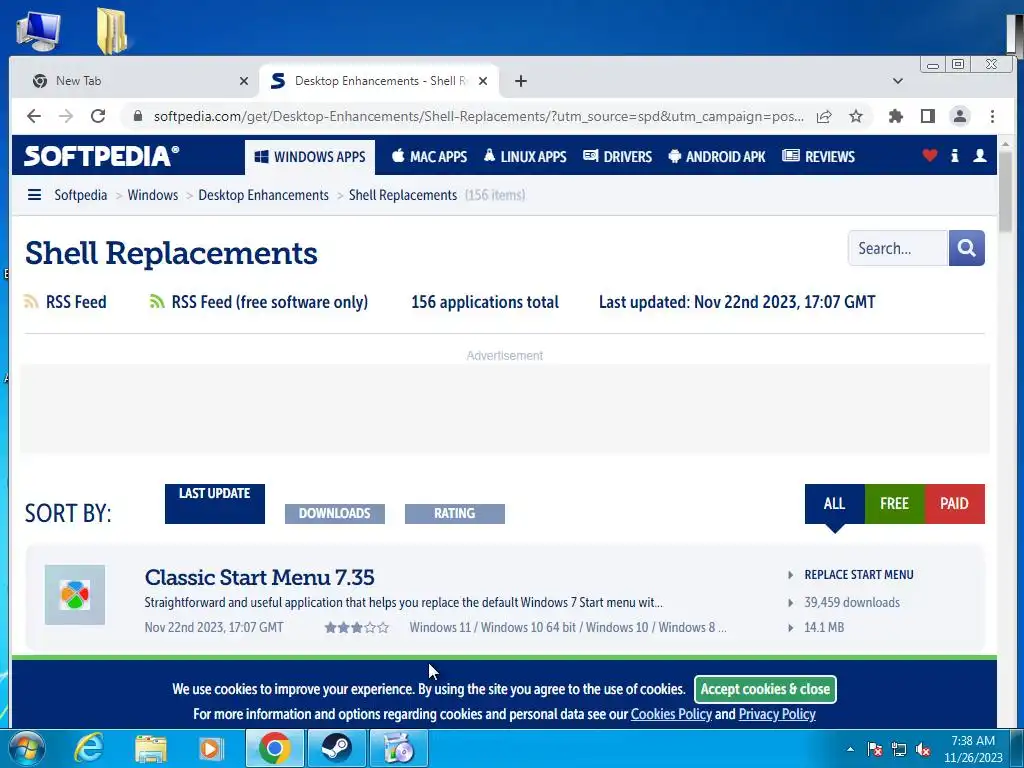Click the Classic Start Menu app thumbnail
The height and width of the screenshot is (768, 1024).
point(75,594)
